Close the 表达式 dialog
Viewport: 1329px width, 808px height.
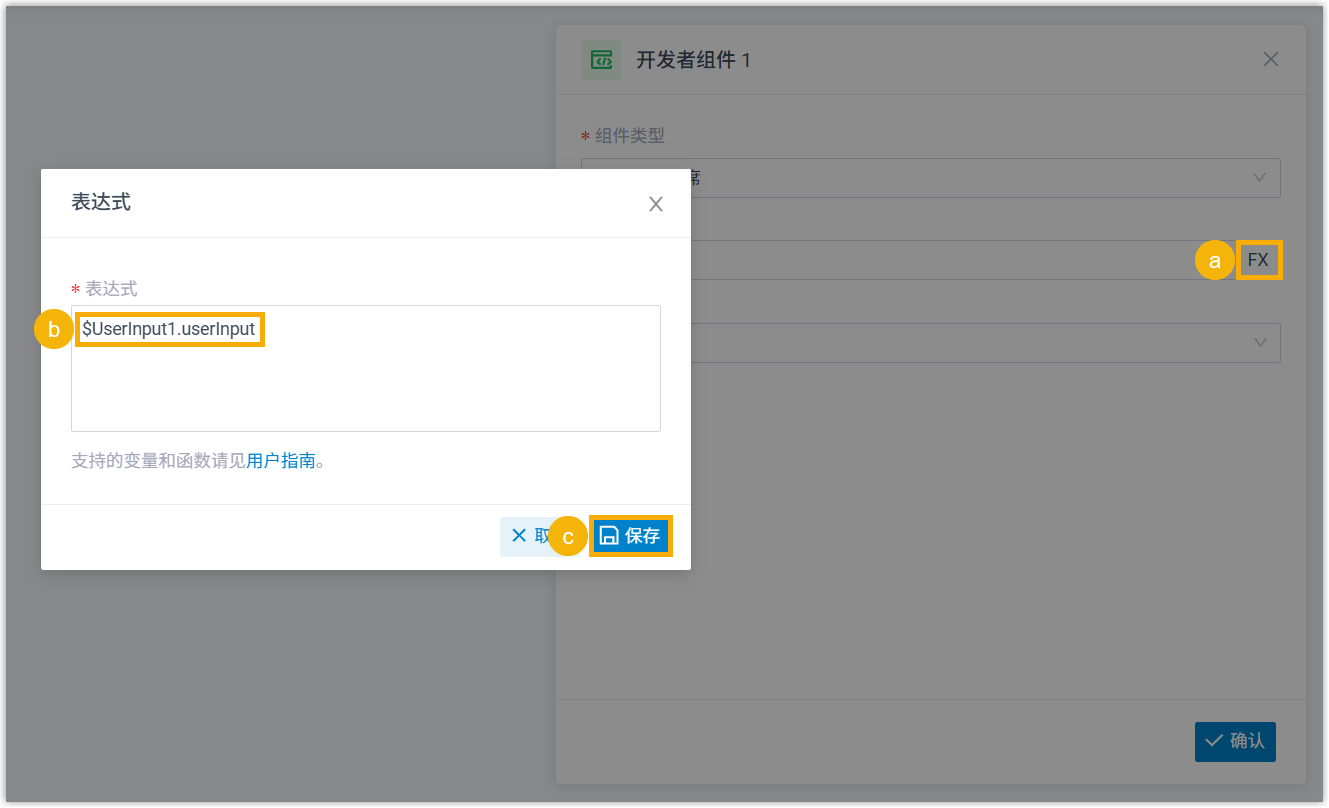tap(656, 204)
